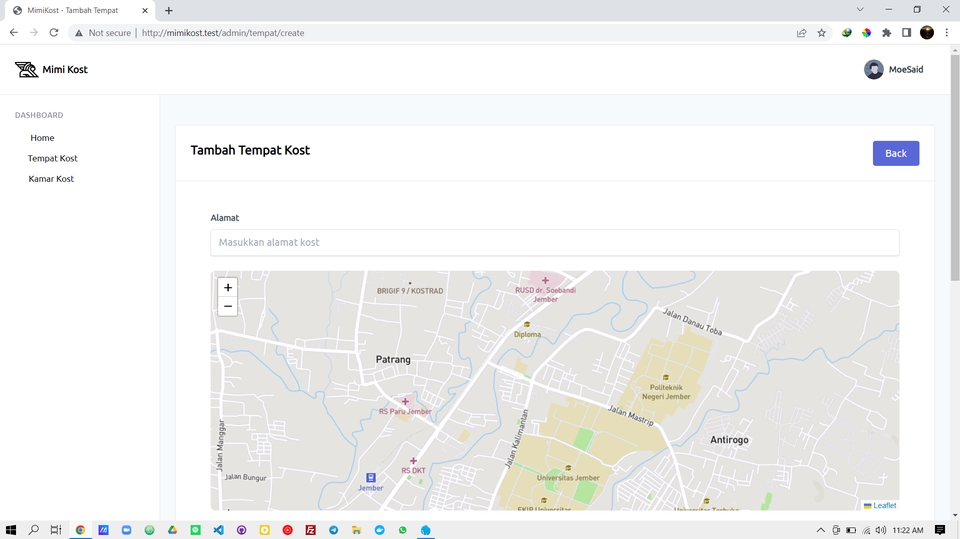
Task: Open a new browser tab
Action: tap(168, 10)
